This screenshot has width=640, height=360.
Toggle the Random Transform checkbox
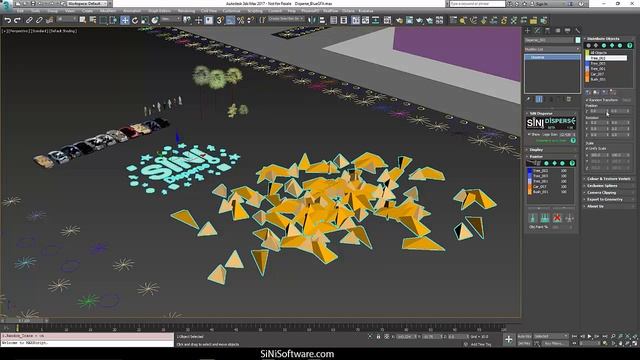[x=587, y=100]
